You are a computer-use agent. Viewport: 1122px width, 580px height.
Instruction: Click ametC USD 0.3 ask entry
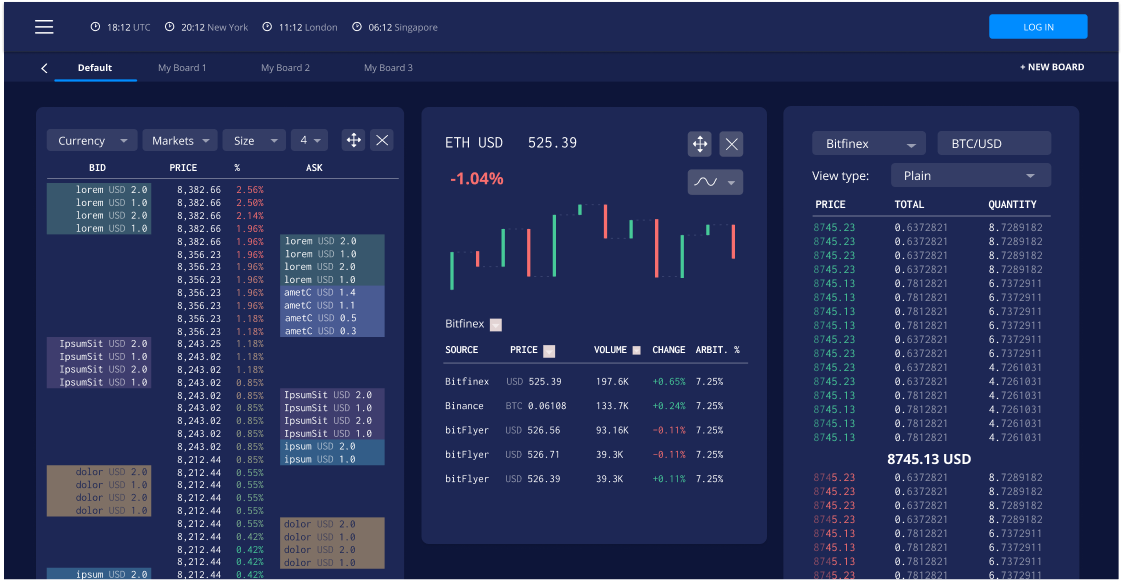(x=332, y=331)
